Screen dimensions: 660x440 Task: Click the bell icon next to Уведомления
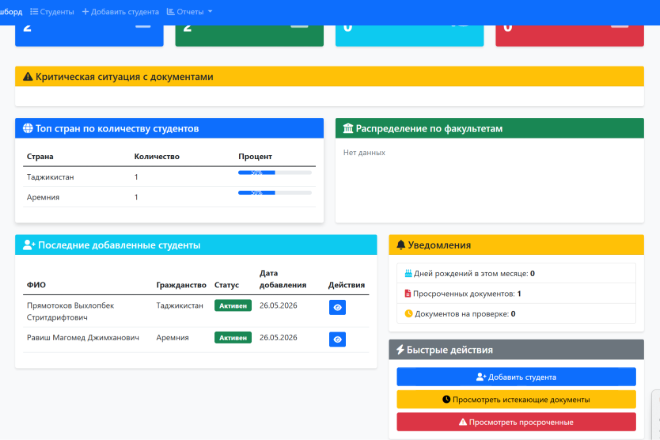pyautogui.click(x=401, y=245)
